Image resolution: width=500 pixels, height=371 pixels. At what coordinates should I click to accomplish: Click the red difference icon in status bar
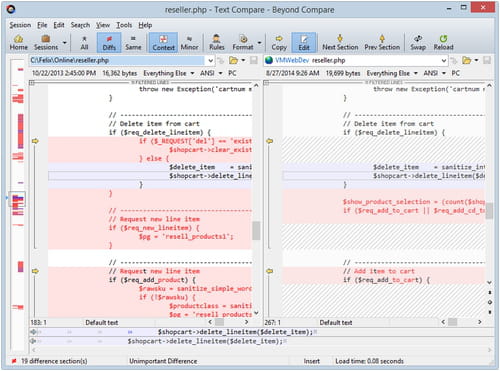pos(14,361)
